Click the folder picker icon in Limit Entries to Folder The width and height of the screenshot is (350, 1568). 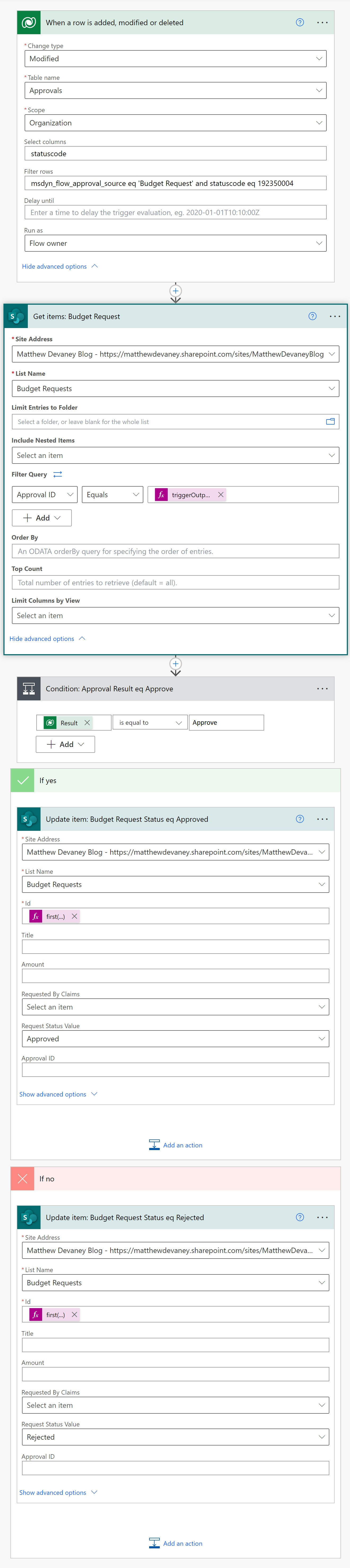click(x=330, y=421)
